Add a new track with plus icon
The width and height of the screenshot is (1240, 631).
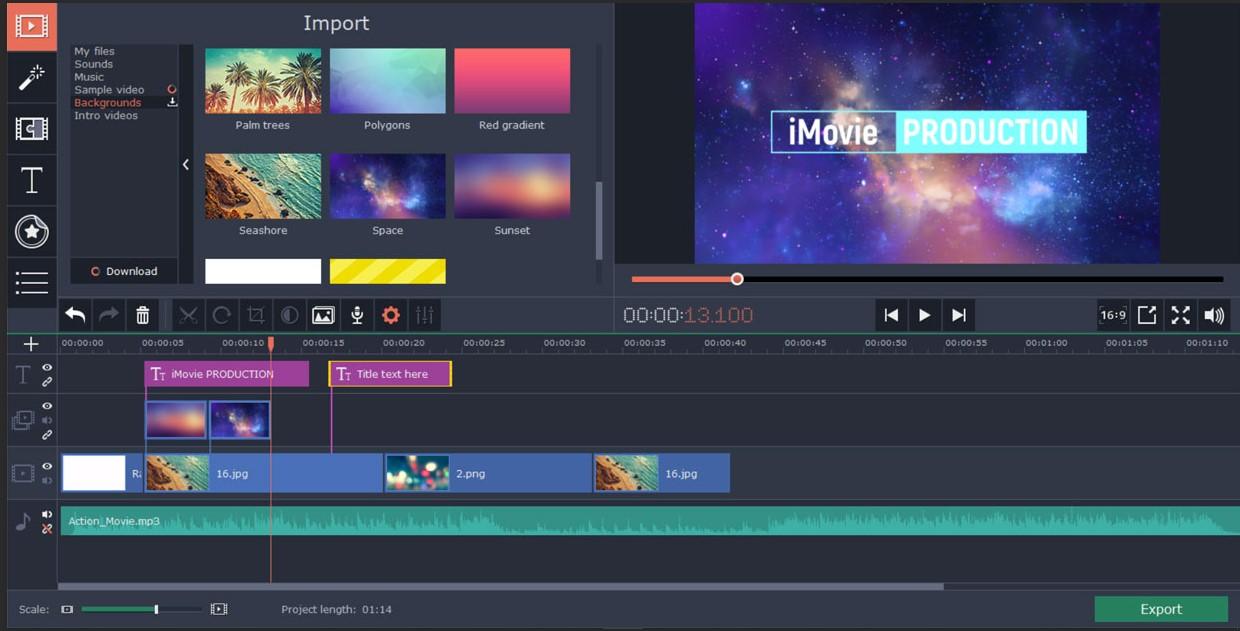[31, 344]
